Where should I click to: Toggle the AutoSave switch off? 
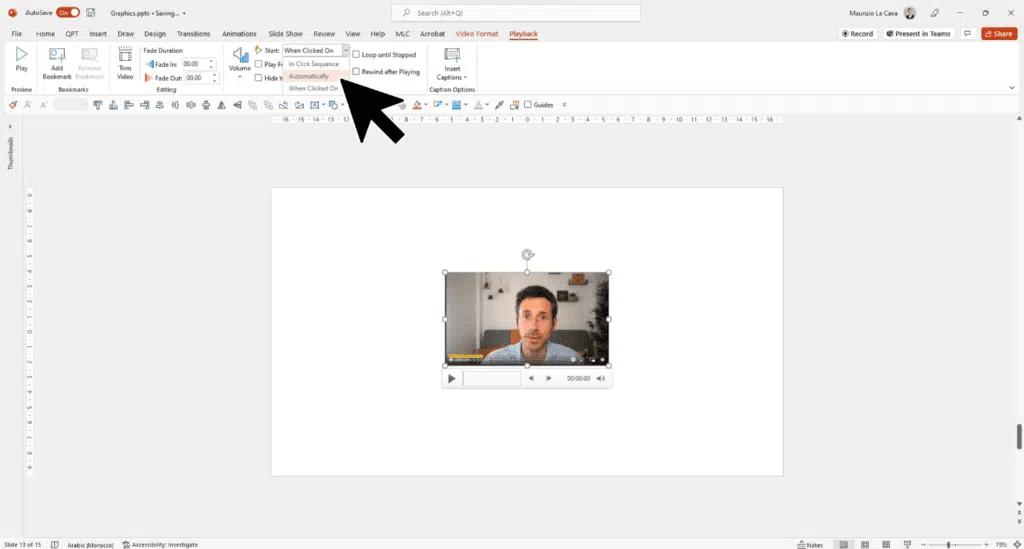pos(68,13)
